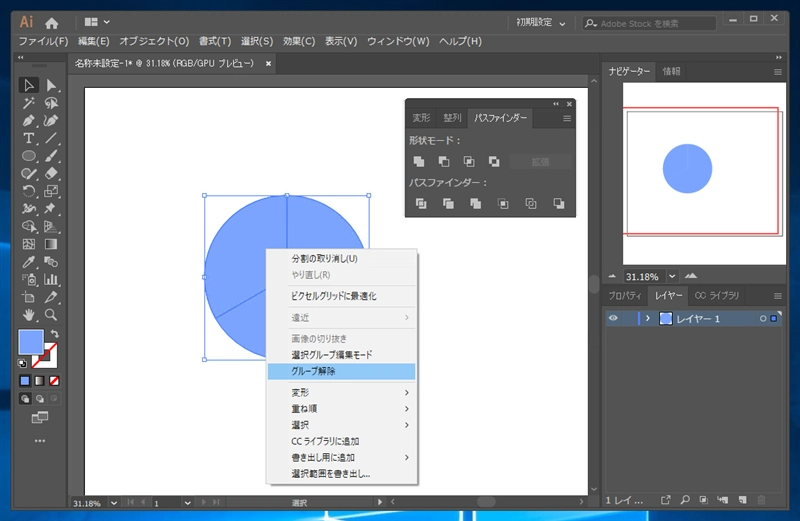
Task: Swap fill and stroke colors
Action: [x=55, y=334]
